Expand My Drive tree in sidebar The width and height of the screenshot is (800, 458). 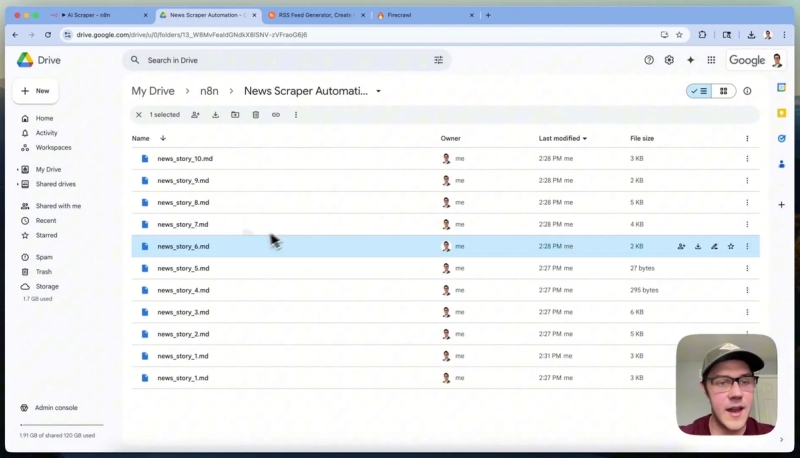pos(18,169)
